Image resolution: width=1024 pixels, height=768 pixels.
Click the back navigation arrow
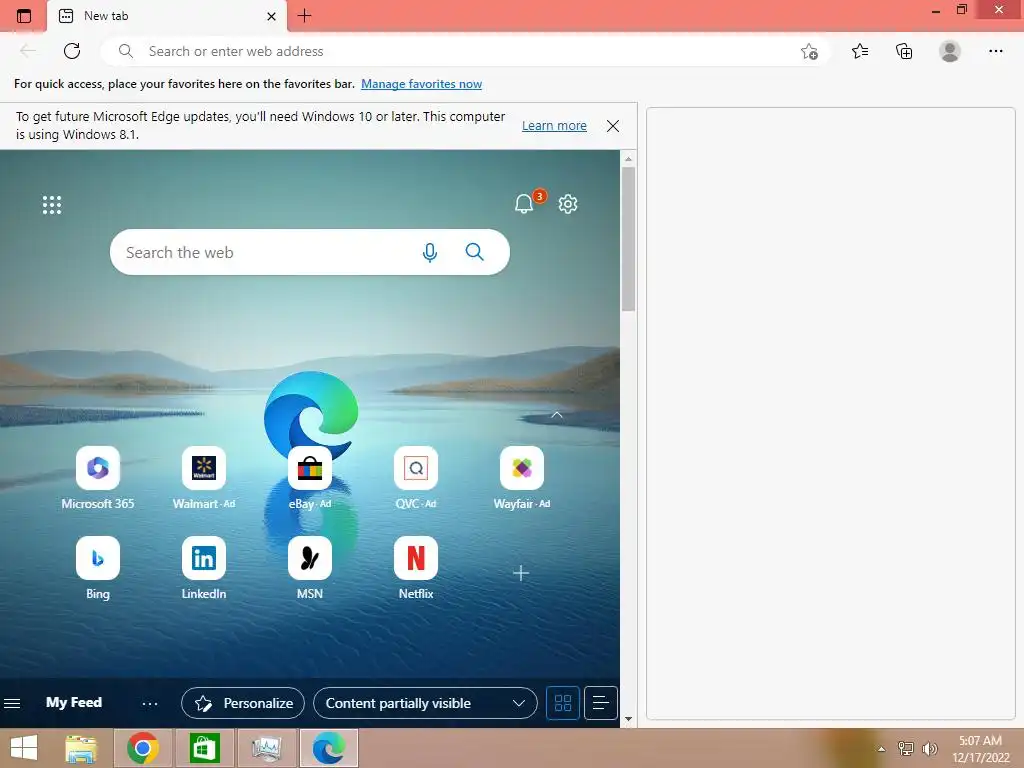(27, 51)
